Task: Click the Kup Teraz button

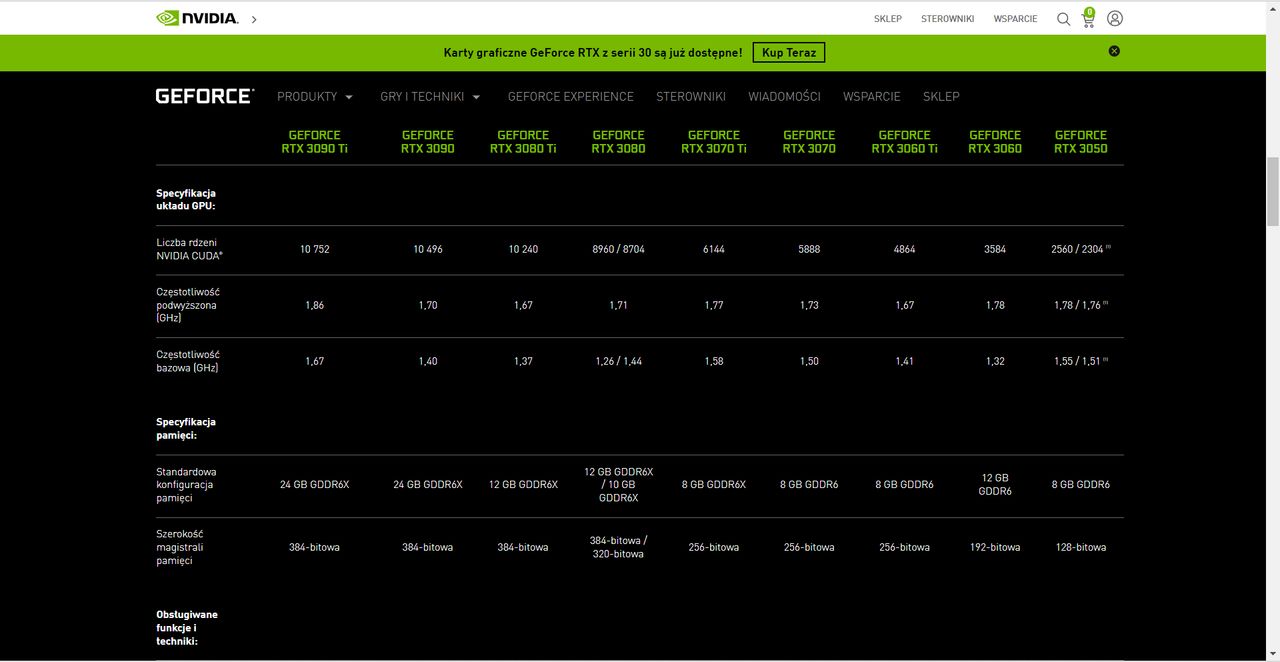Action: [789, 52]
